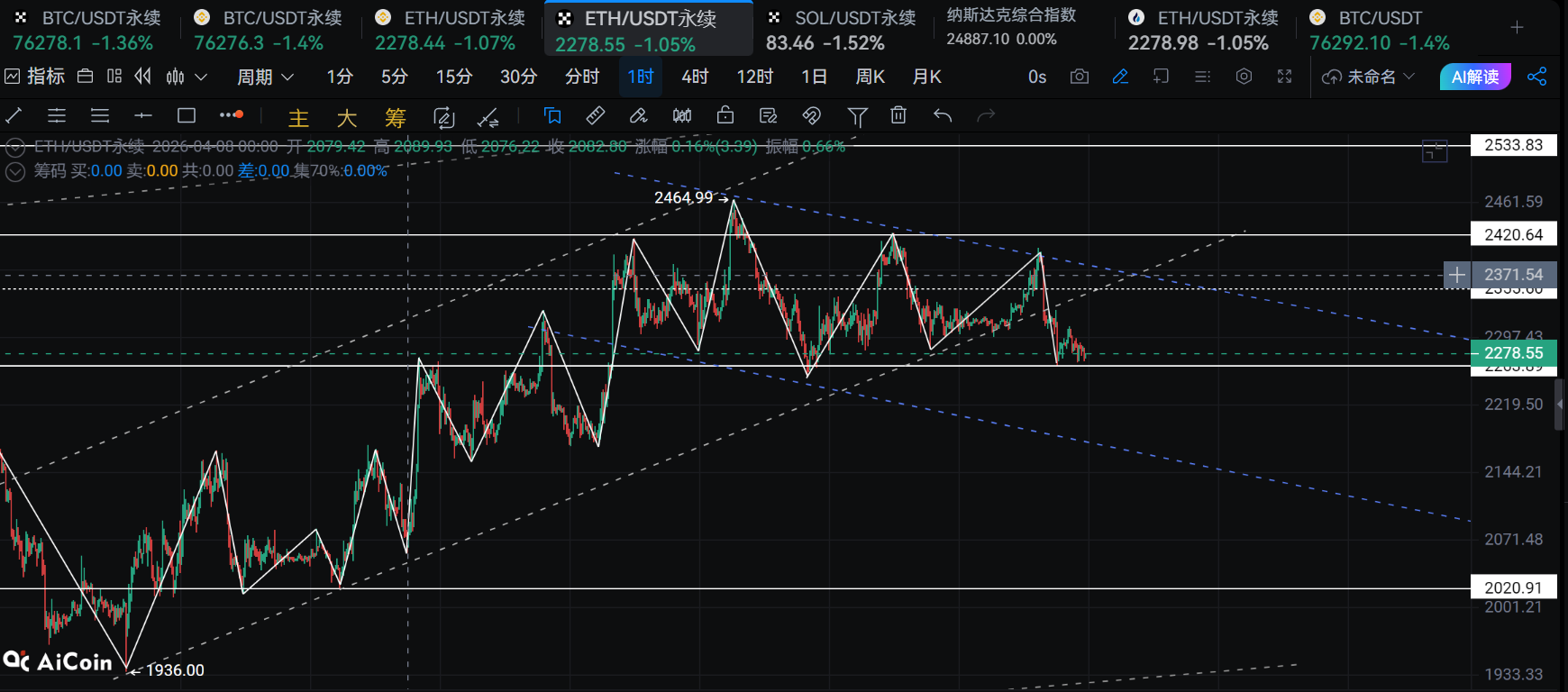Viewport: 1568px width, 692px height.
Task: Pick the ruler measurement tool
Action: click(596, 115)
